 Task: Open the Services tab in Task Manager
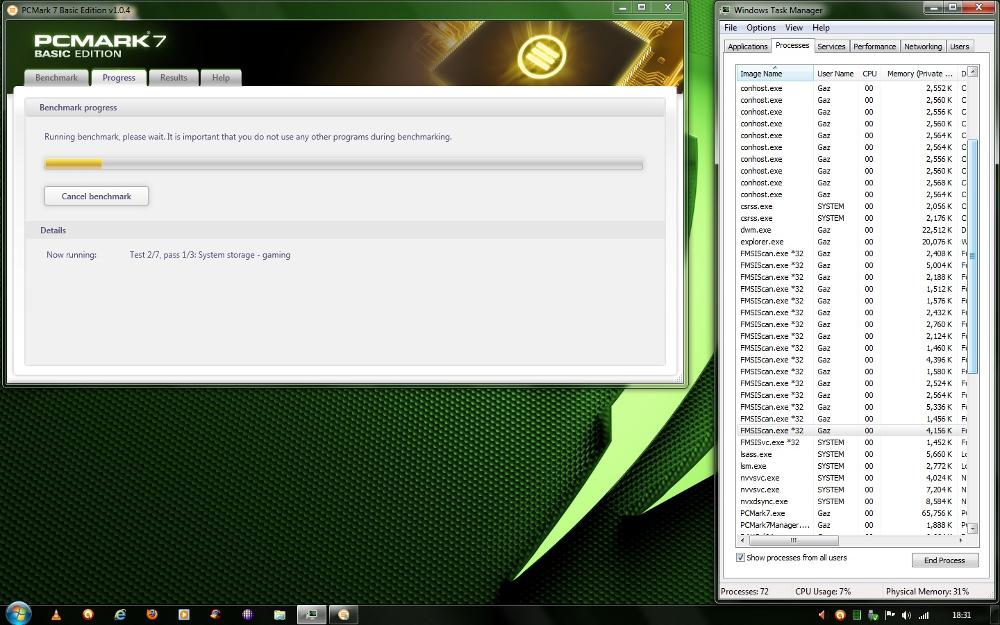(x=831, y=47)
